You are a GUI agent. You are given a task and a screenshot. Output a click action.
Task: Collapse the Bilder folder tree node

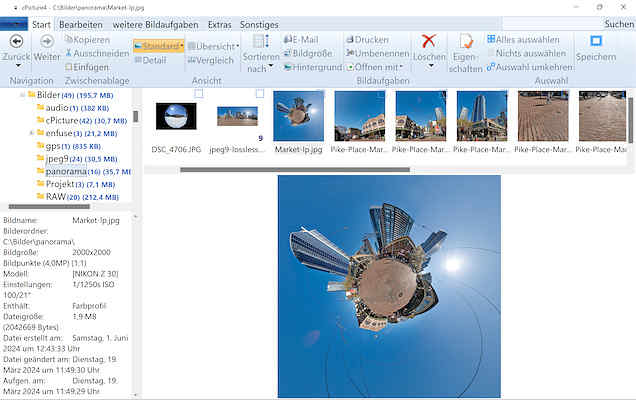[21, 94]
